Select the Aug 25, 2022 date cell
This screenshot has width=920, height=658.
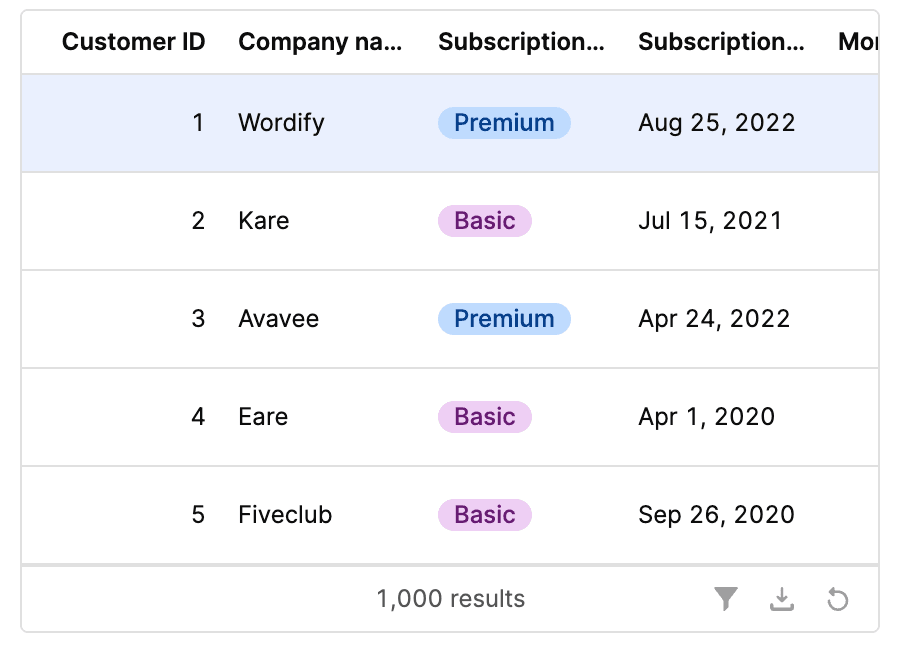717,123
